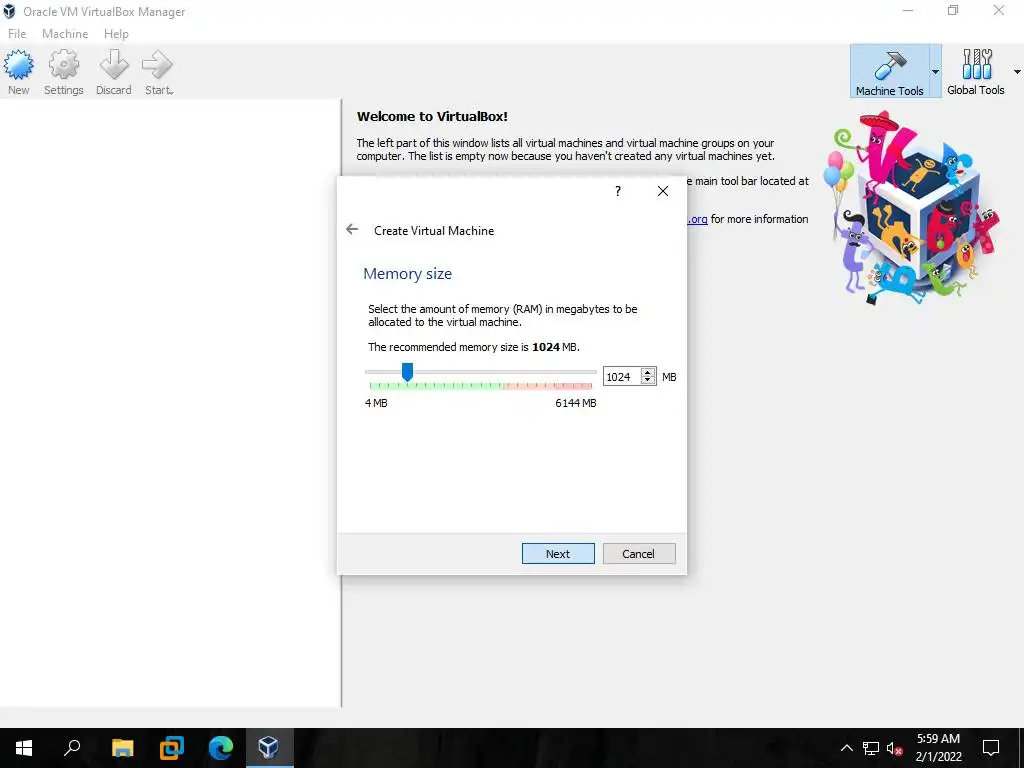
Task: Click the network tray icon
Action: click(871, 748)
